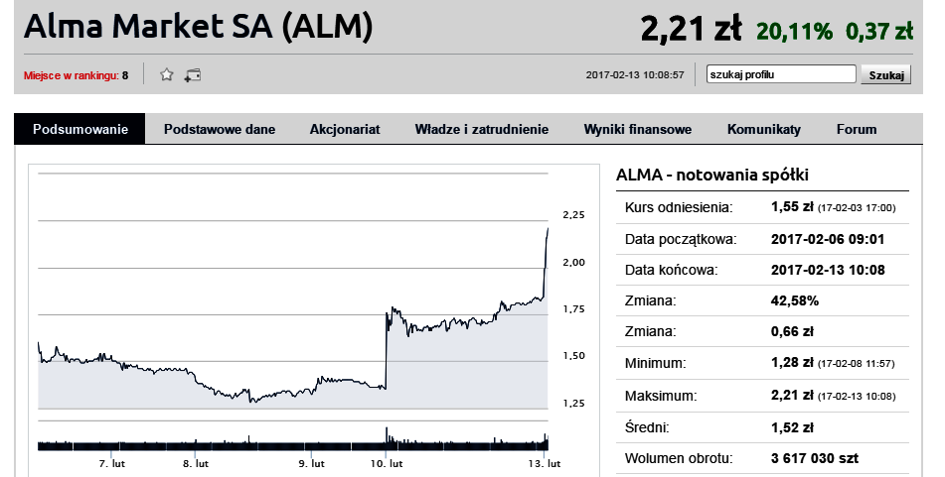The image size is (945, 477).
Task: Click the volume bars below the chart
Action: 293,443
